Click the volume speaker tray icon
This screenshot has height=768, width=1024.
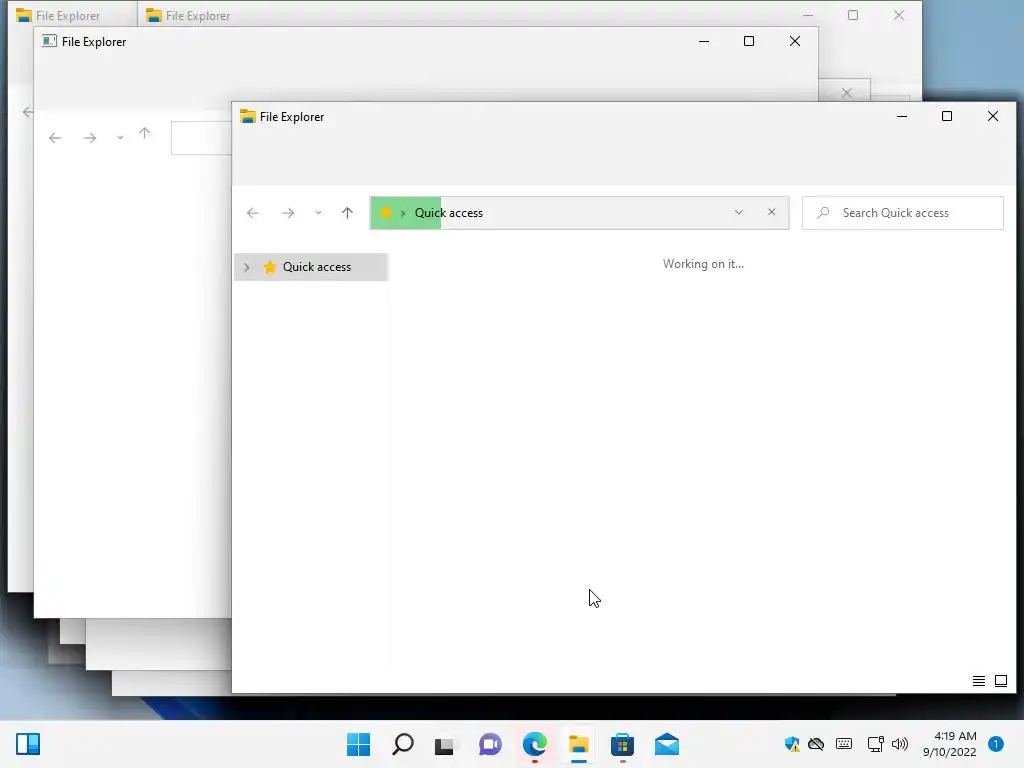pyautogui.click(x=900, y=744)
